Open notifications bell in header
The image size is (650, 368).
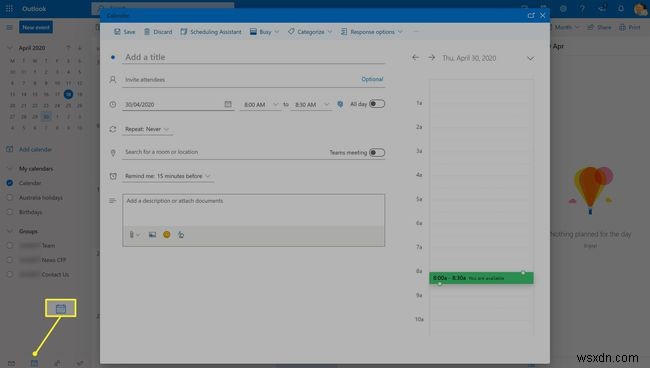621,8
